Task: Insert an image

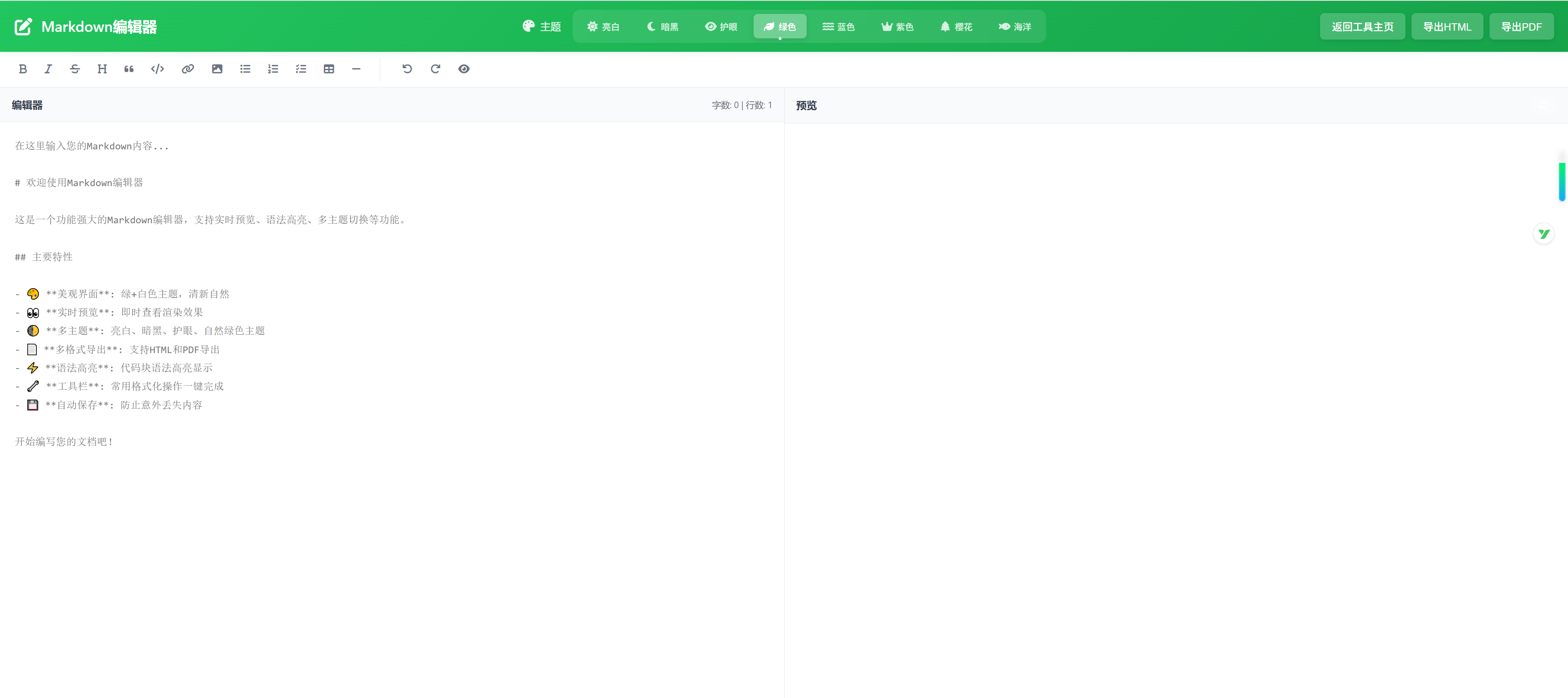Action: [x=217, y=69]
